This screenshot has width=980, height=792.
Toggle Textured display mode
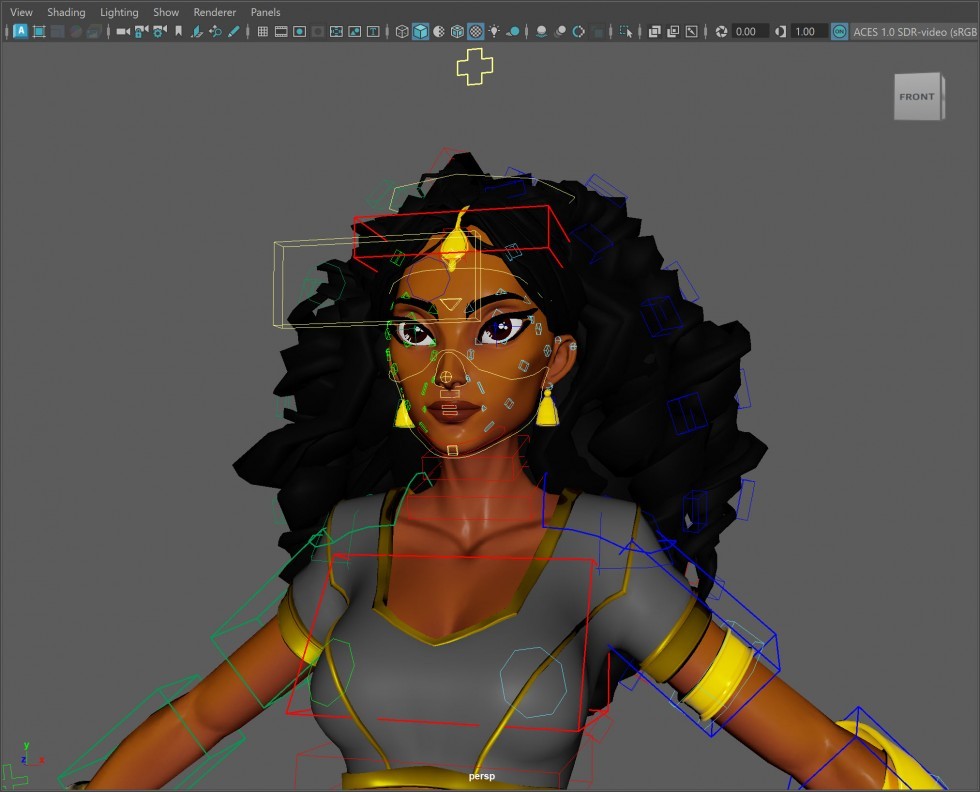point(476,31)
